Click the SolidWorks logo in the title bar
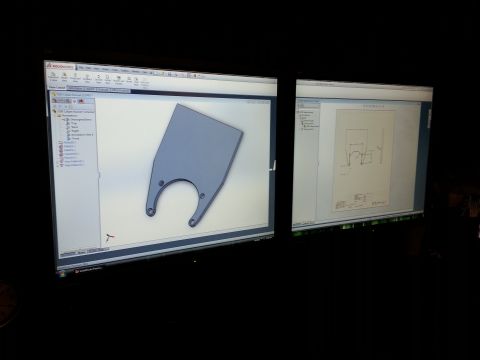The width and height of the screenshot is (480, 360). coord(60,66)
